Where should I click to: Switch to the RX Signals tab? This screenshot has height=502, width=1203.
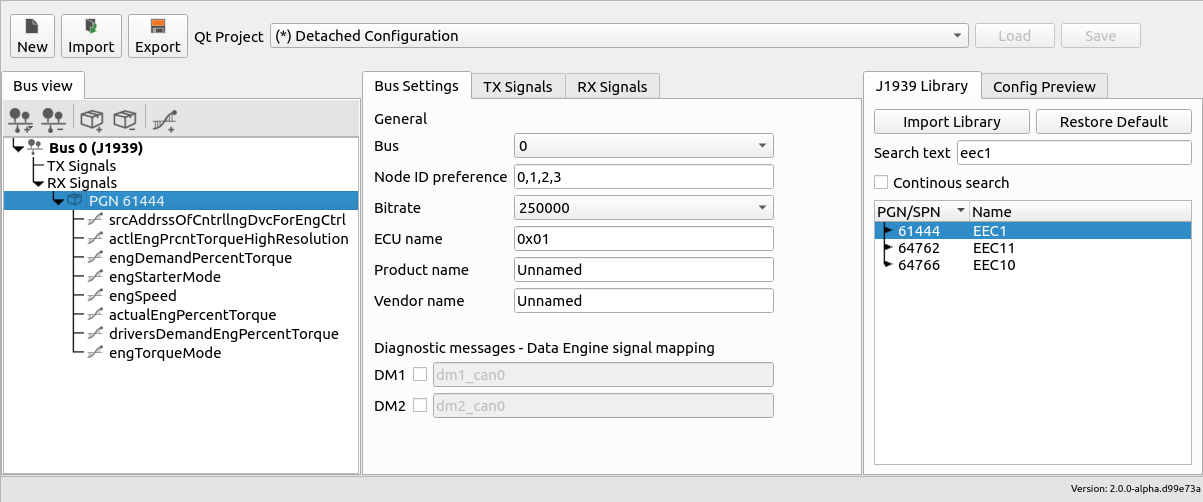click(x=612, y=86)
